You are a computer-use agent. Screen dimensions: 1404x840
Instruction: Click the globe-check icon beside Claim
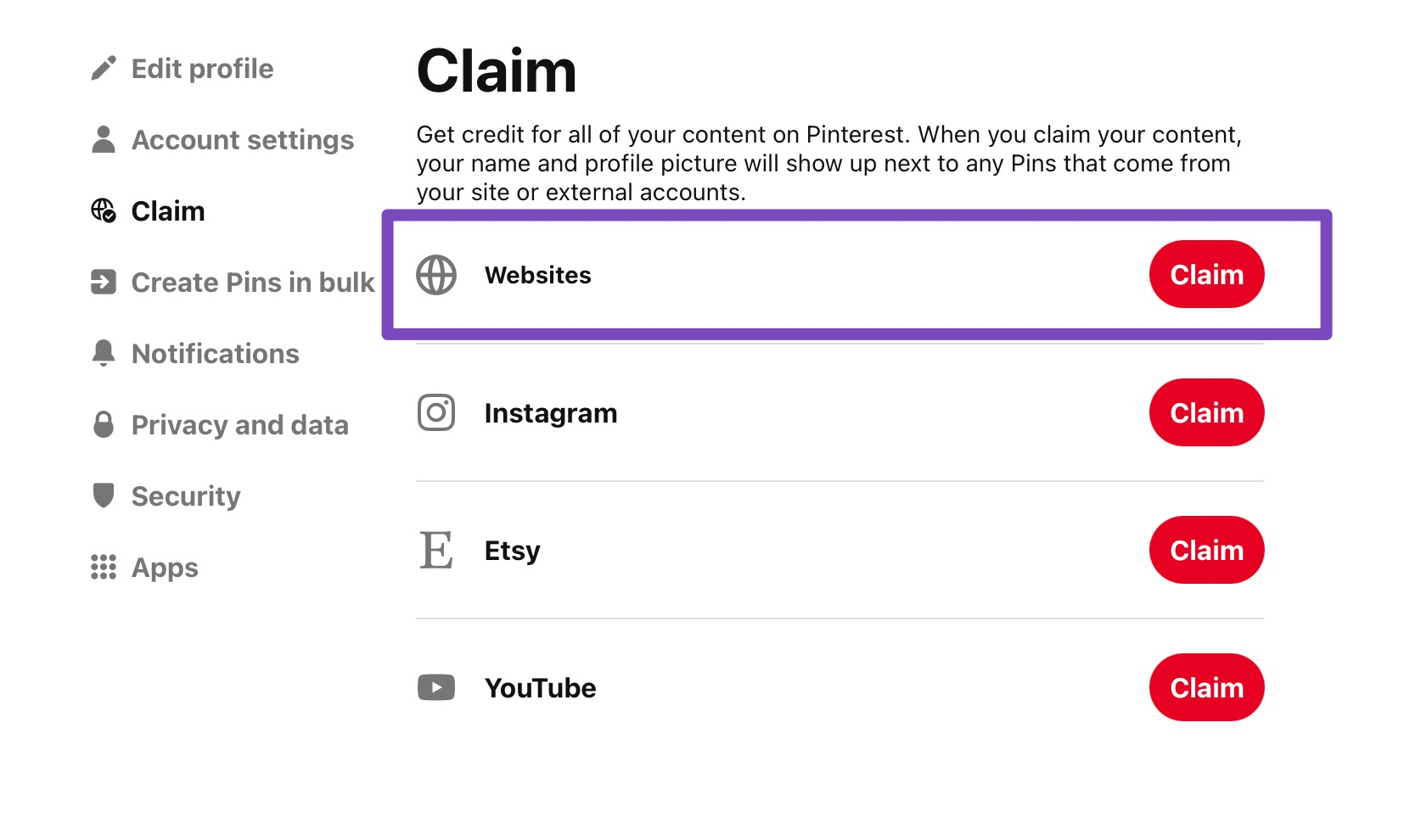tap(104, 210)
